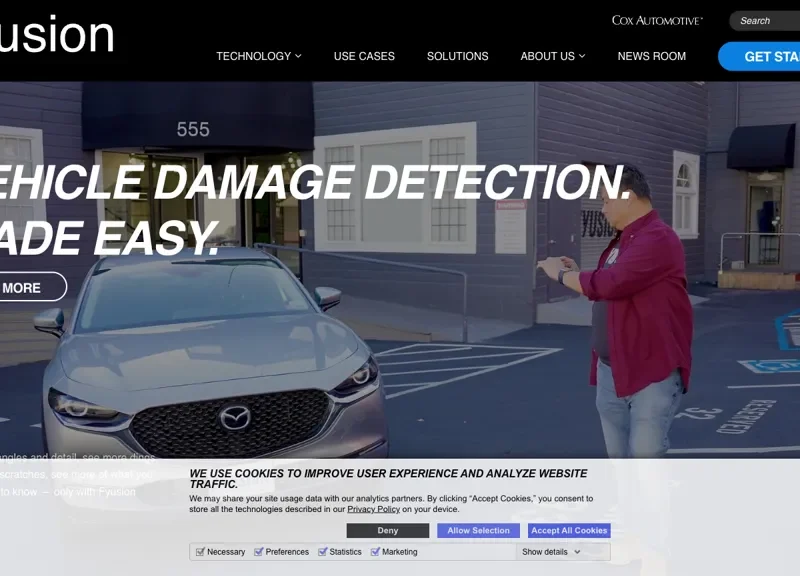
Task: Open the Privacy Policy link
Action: [373, 509]
